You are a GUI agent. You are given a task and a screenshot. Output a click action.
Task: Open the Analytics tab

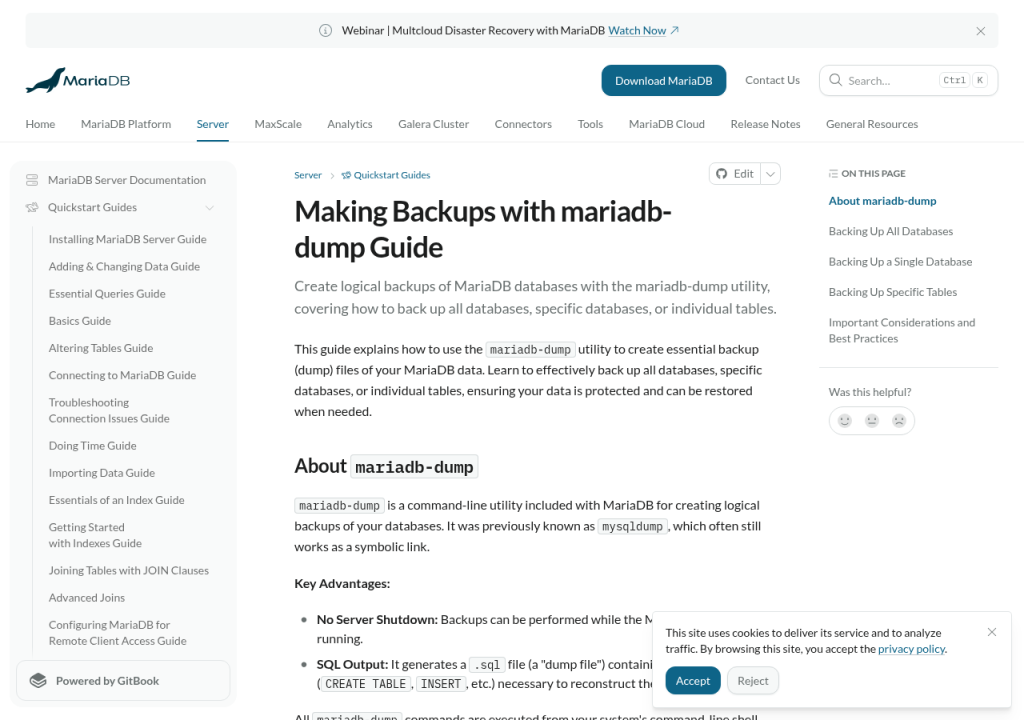click(350, 124)
